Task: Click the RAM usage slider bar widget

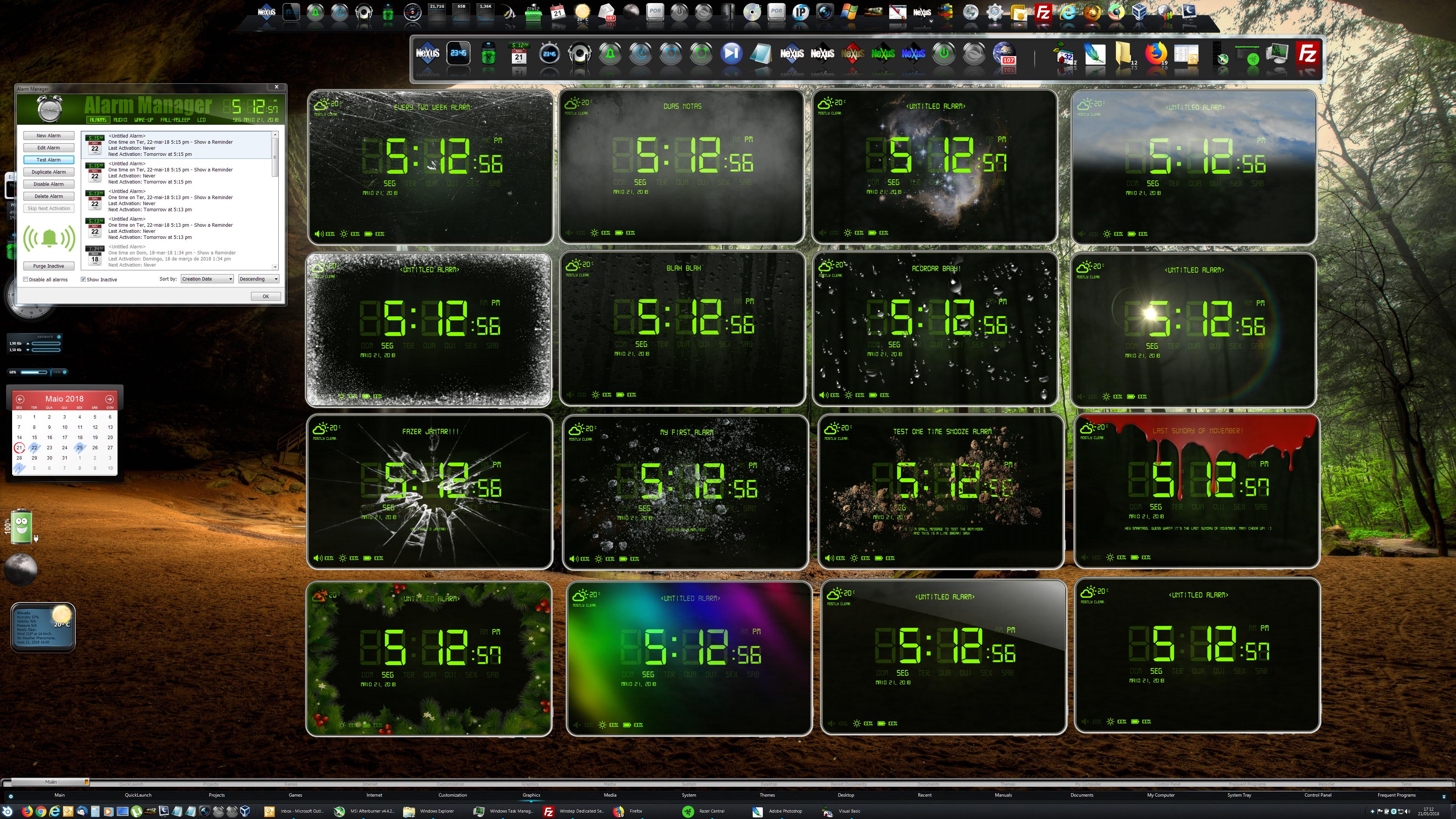Action: click(34, 372)
